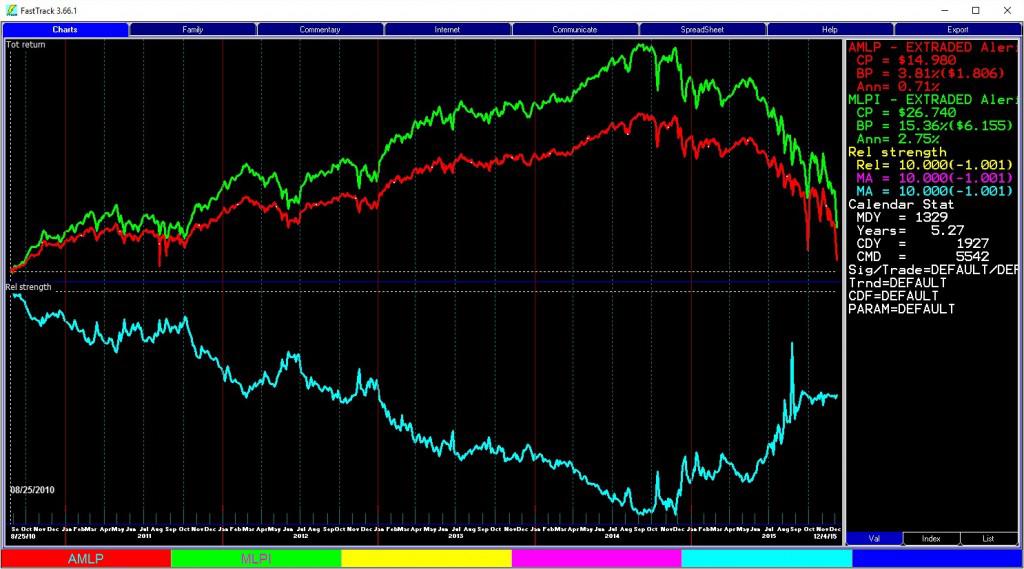This screenshot has height=569, width=1024.
Task: Open the Export tab
Action: coord(957,29)
